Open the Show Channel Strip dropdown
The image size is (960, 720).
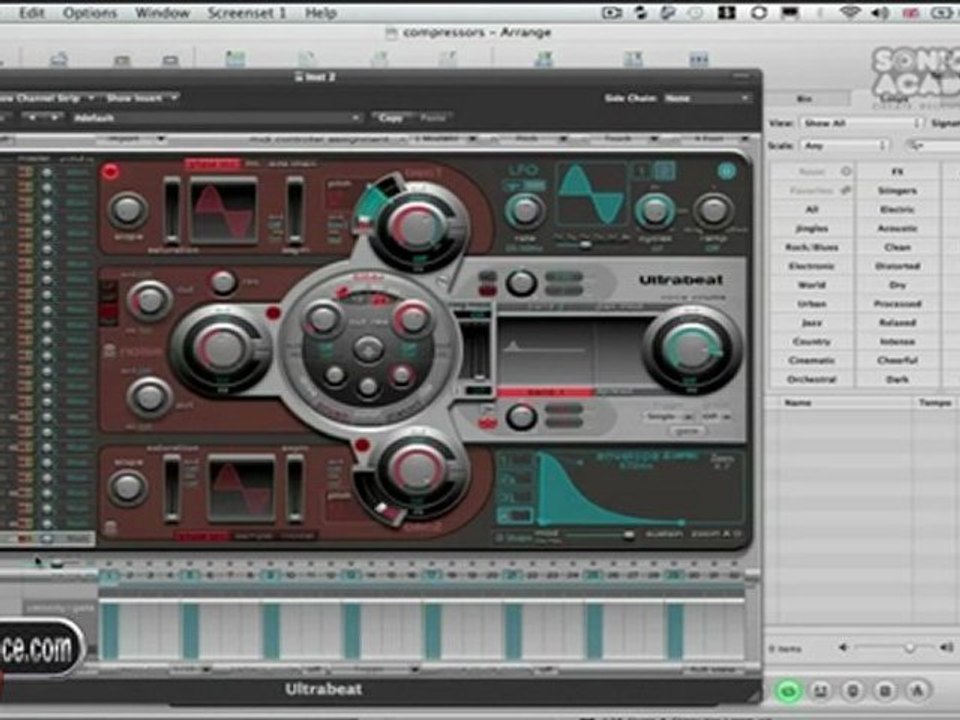pos(48,98)
